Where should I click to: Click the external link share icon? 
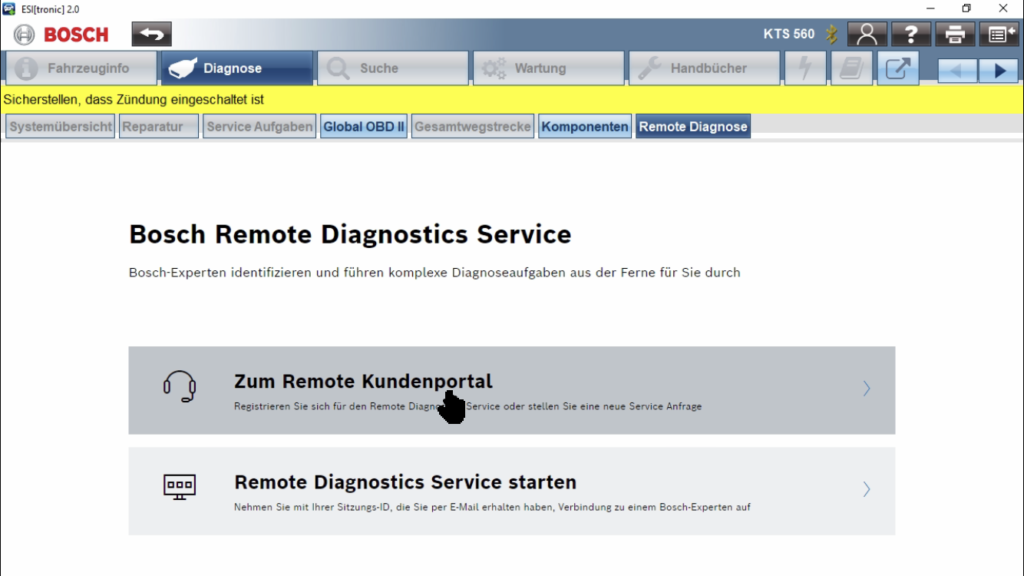point(898,69)
